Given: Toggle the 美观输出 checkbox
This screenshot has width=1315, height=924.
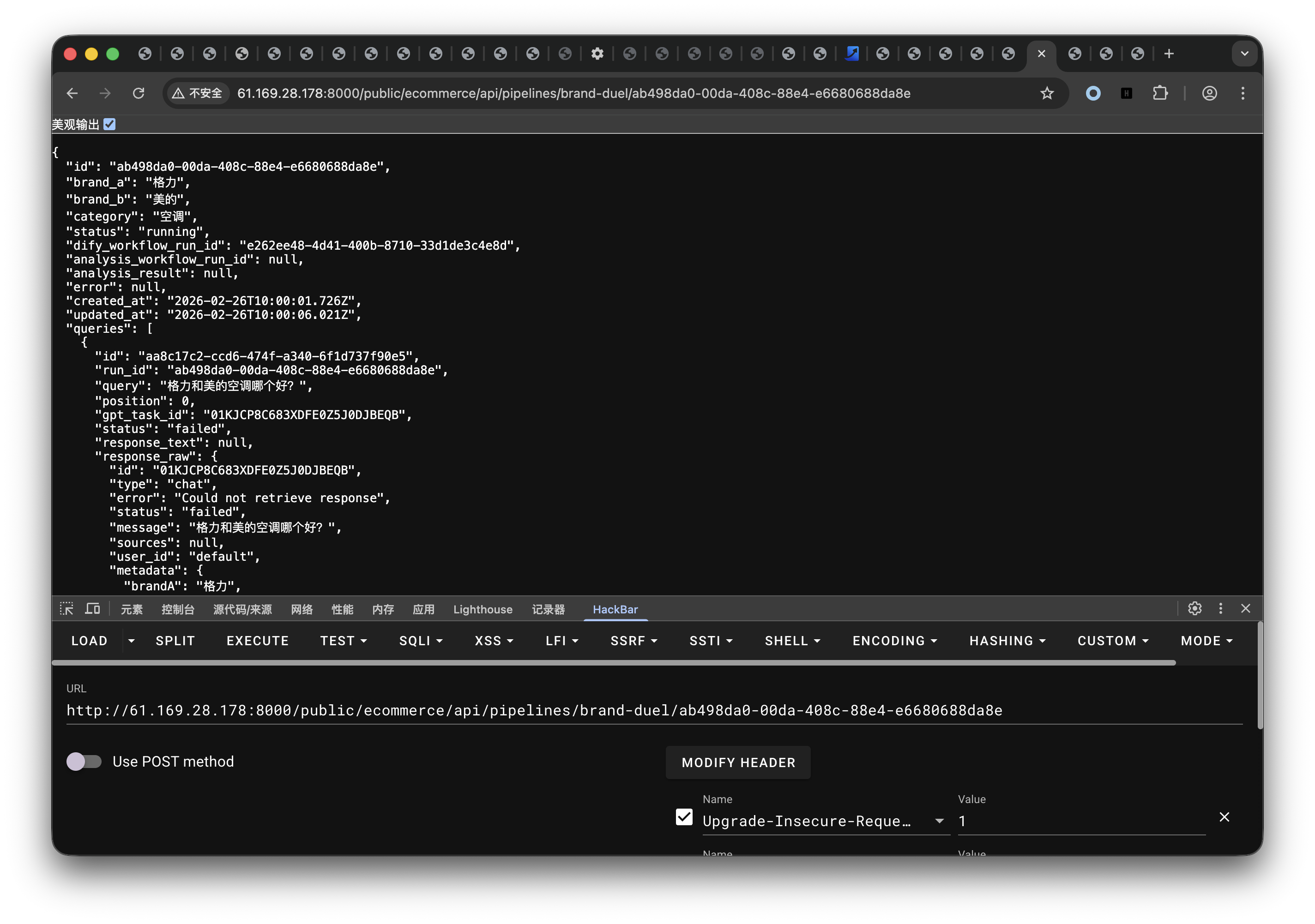Looking at the screenshot, I should 109,124.
